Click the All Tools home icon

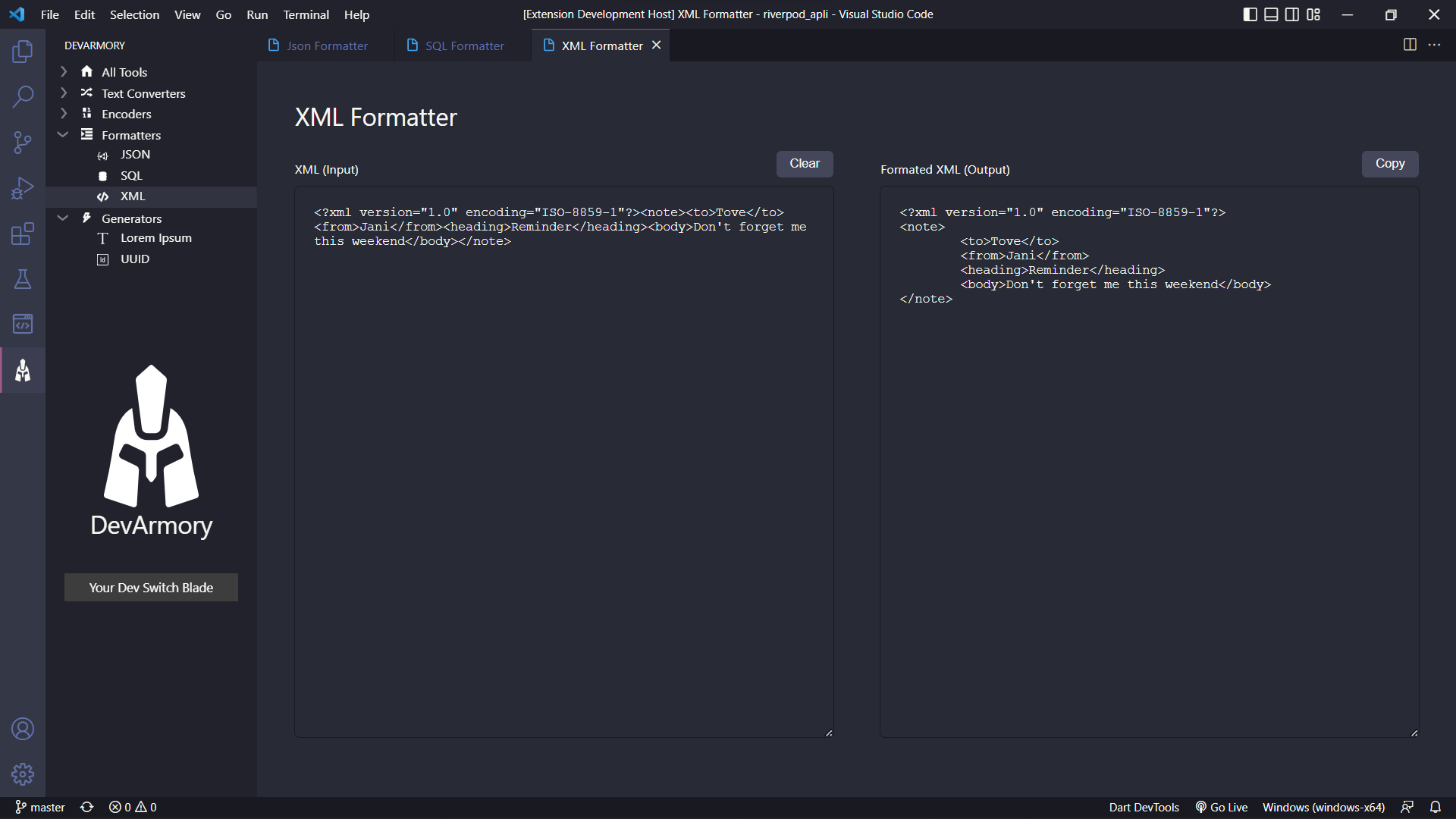(86, 71)
